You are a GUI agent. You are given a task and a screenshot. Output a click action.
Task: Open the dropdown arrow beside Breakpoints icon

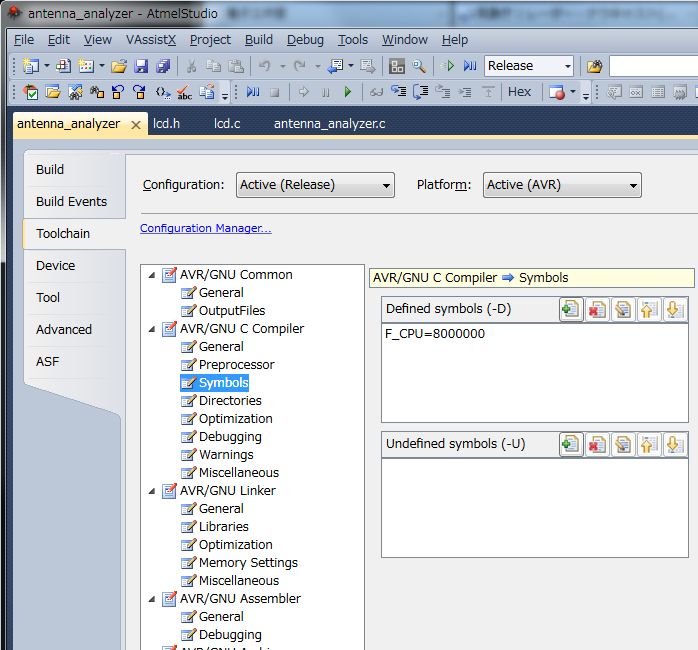[573, 92]
